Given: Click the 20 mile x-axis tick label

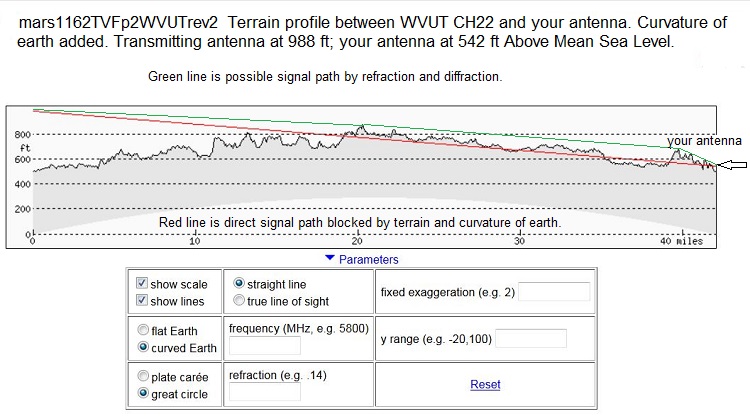Looking at the screenshot, I should [357, 241].
